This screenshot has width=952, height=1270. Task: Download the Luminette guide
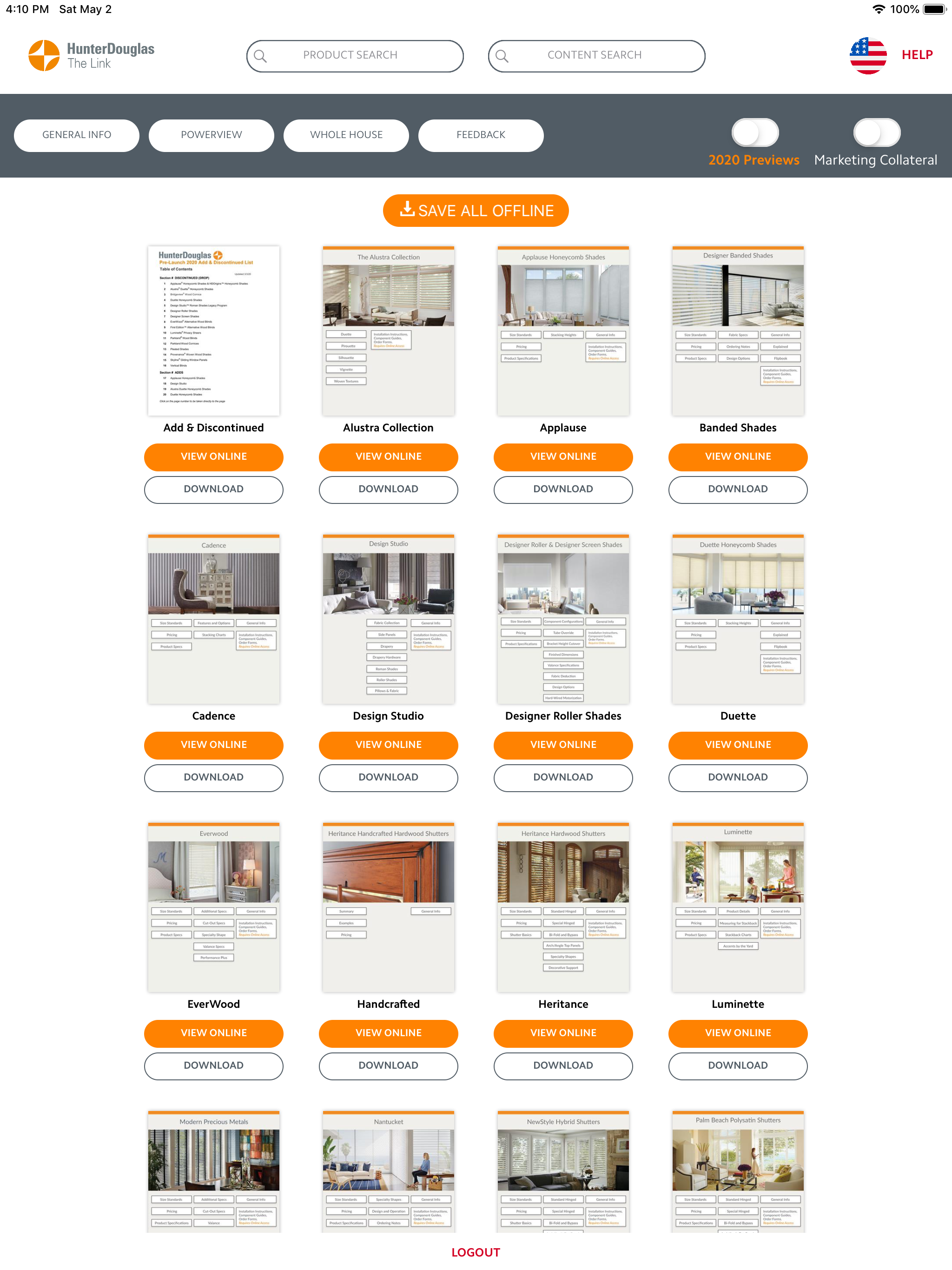[738, 1066]
